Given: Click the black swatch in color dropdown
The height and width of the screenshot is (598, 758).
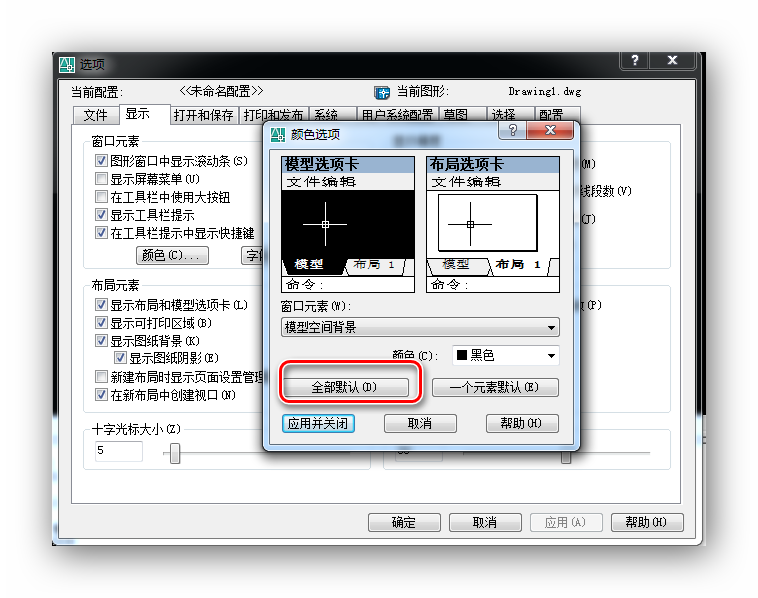Looking at the screenshot, I should tap(462, 355).
